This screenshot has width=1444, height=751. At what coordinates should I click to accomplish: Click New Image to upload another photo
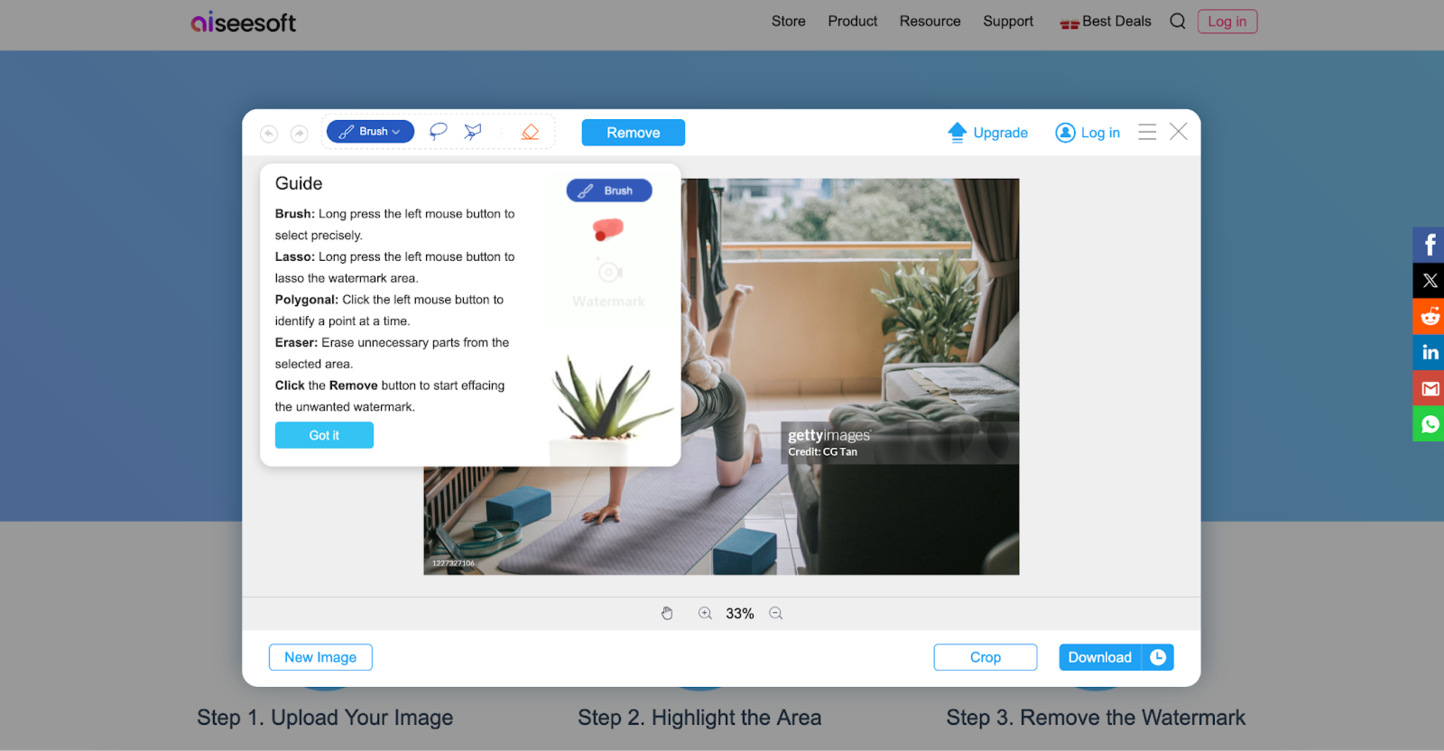pyautogui.click(x=320, y=657)
